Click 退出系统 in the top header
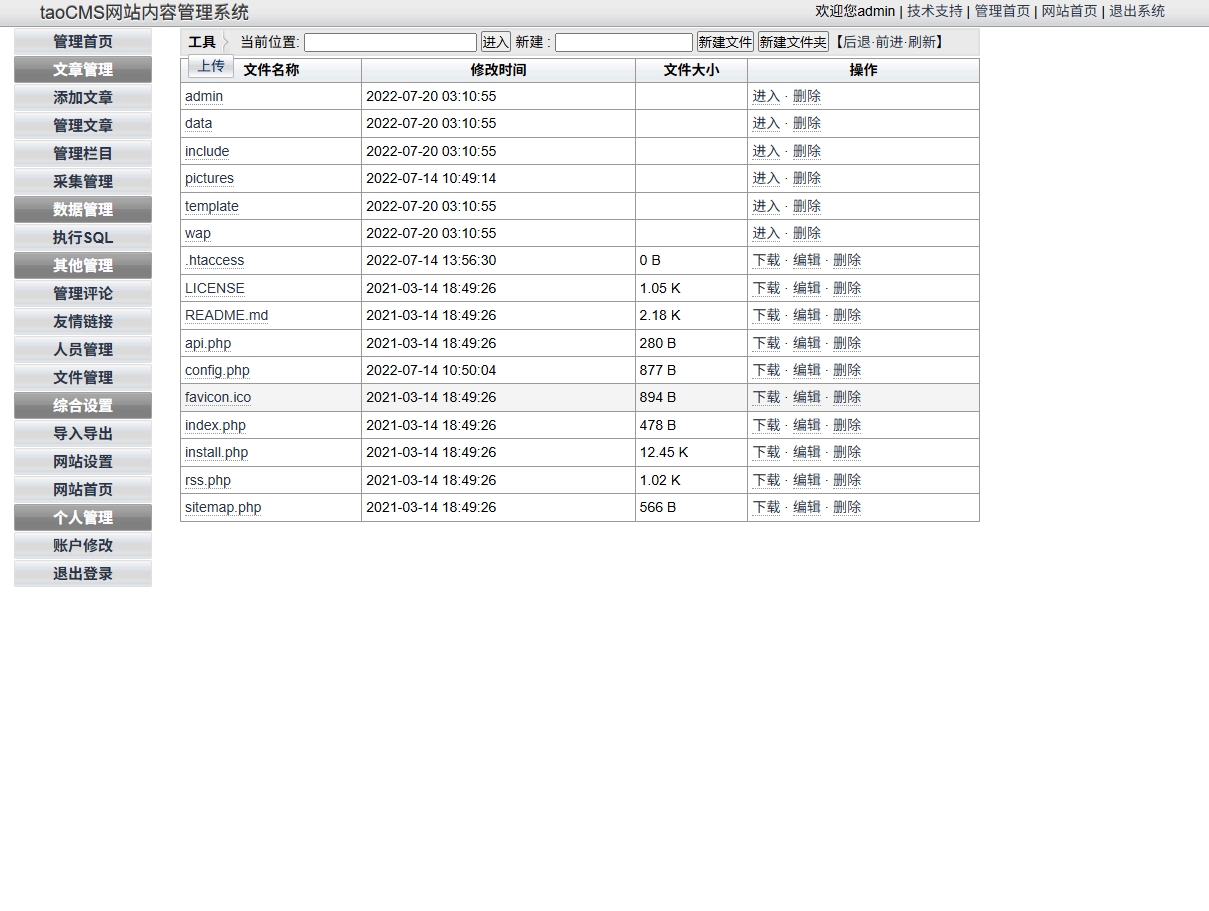Screen dimensions: 1209x911 [x=1137, y=11]
